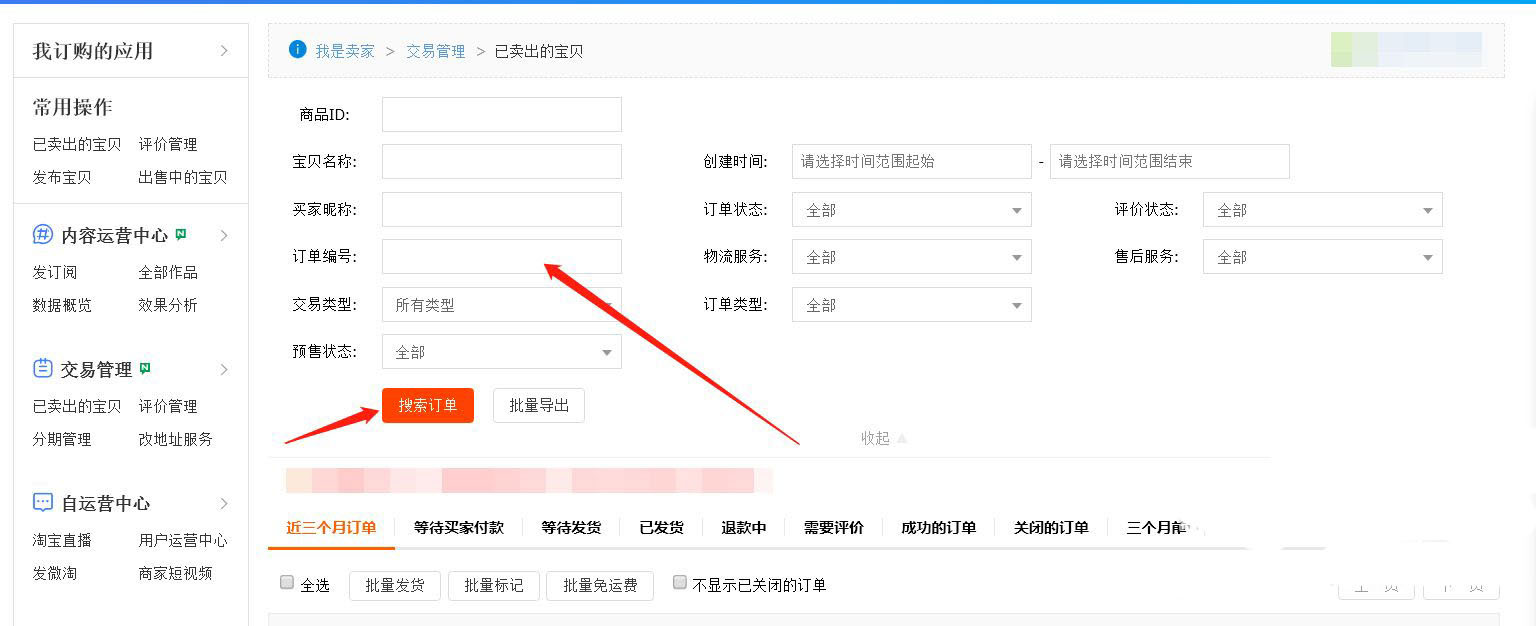Open 用户运营中心 link in sidebar

(x=183, y=540)
